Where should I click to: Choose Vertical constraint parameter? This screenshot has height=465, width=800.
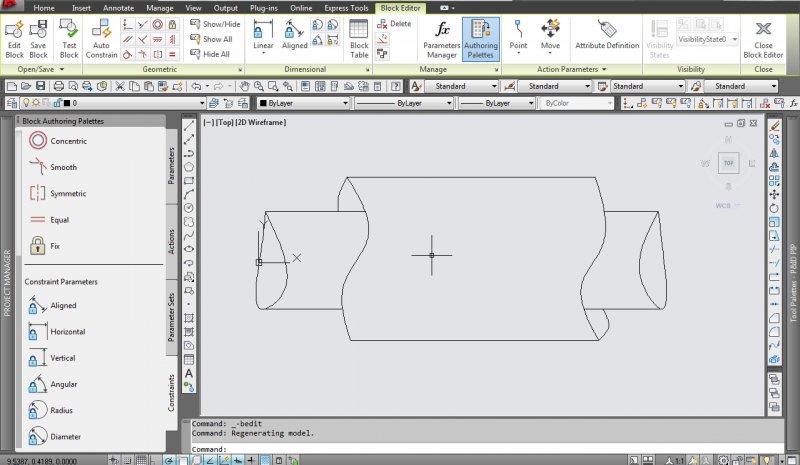click(x=52, y=358)
